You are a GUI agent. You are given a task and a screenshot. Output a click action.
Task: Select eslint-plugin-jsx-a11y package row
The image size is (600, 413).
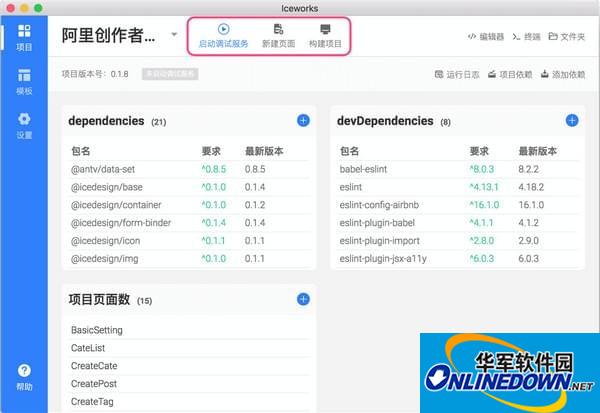click(458, 259)
